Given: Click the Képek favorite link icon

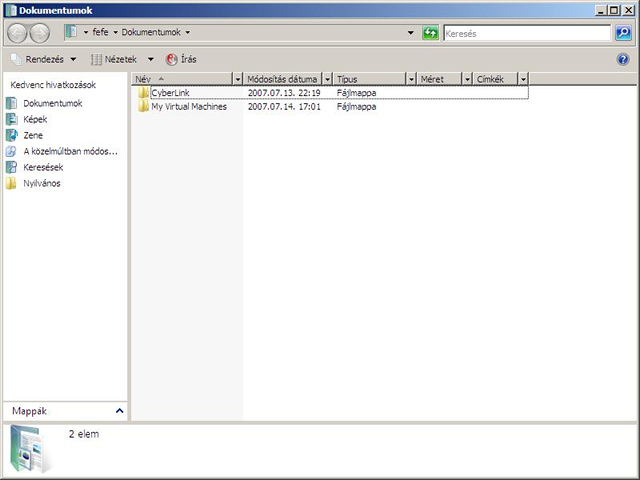Looking at the screenshot, I should [11, 119].
